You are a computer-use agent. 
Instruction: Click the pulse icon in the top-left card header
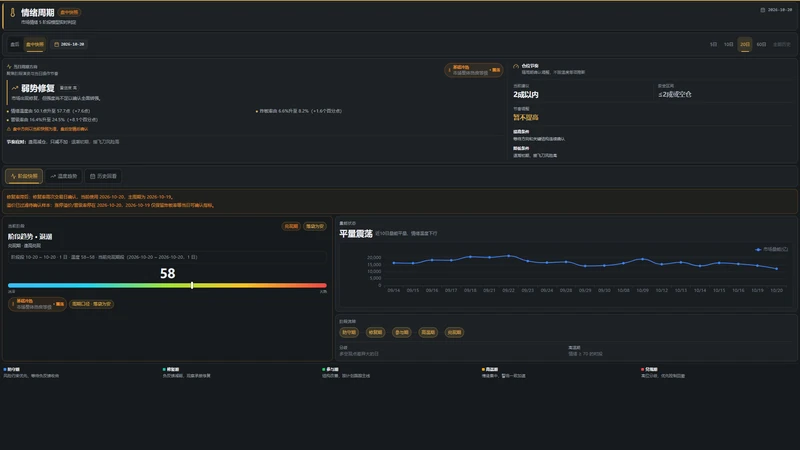9,66
